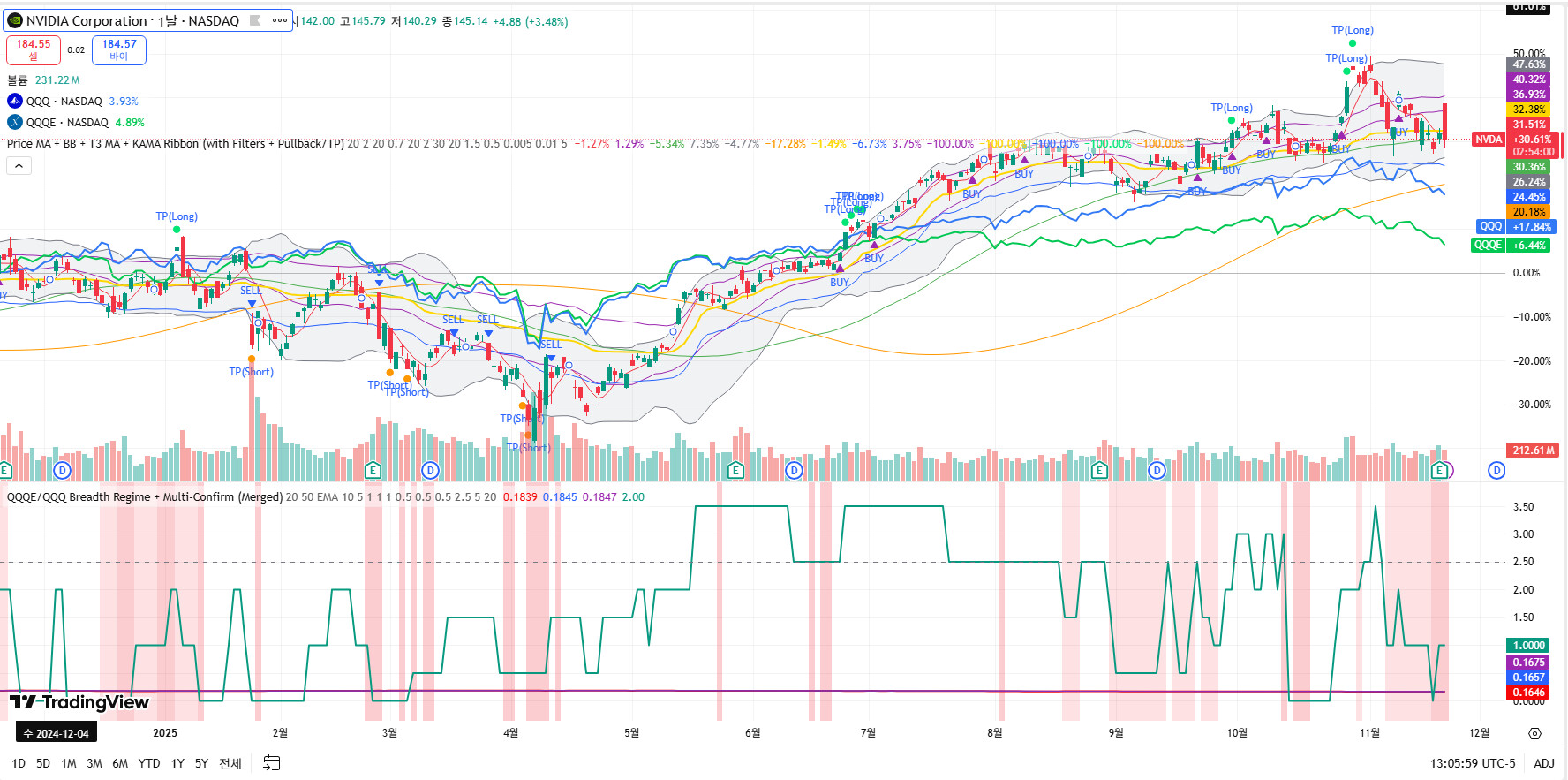Click the 2.00 indicator value in green
The width and height of the screenshot is (1568, 780).
click(633, 497)
